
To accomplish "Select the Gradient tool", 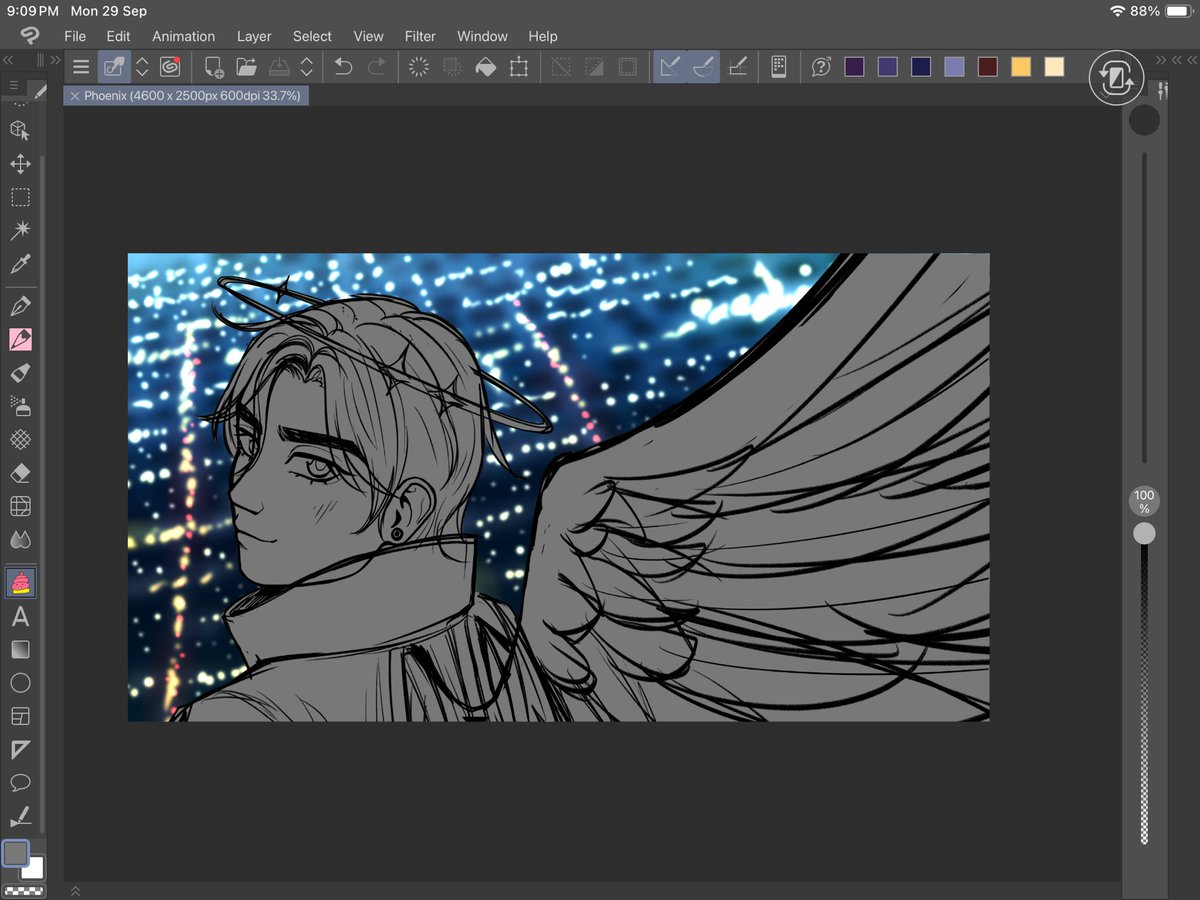I will 20,650.
